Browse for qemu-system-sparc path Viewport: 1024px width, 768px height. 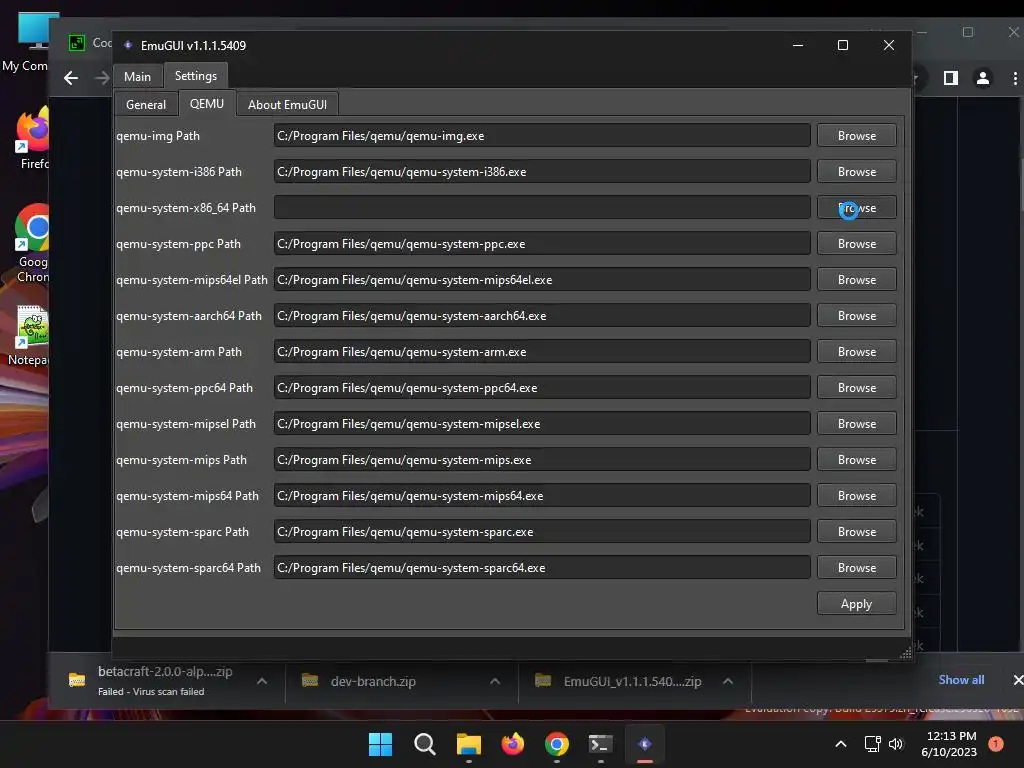(857, 532)
